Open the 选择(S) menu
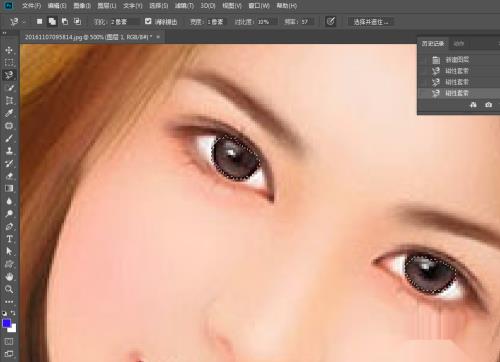 pyautogui.click(x=158, y=6)
